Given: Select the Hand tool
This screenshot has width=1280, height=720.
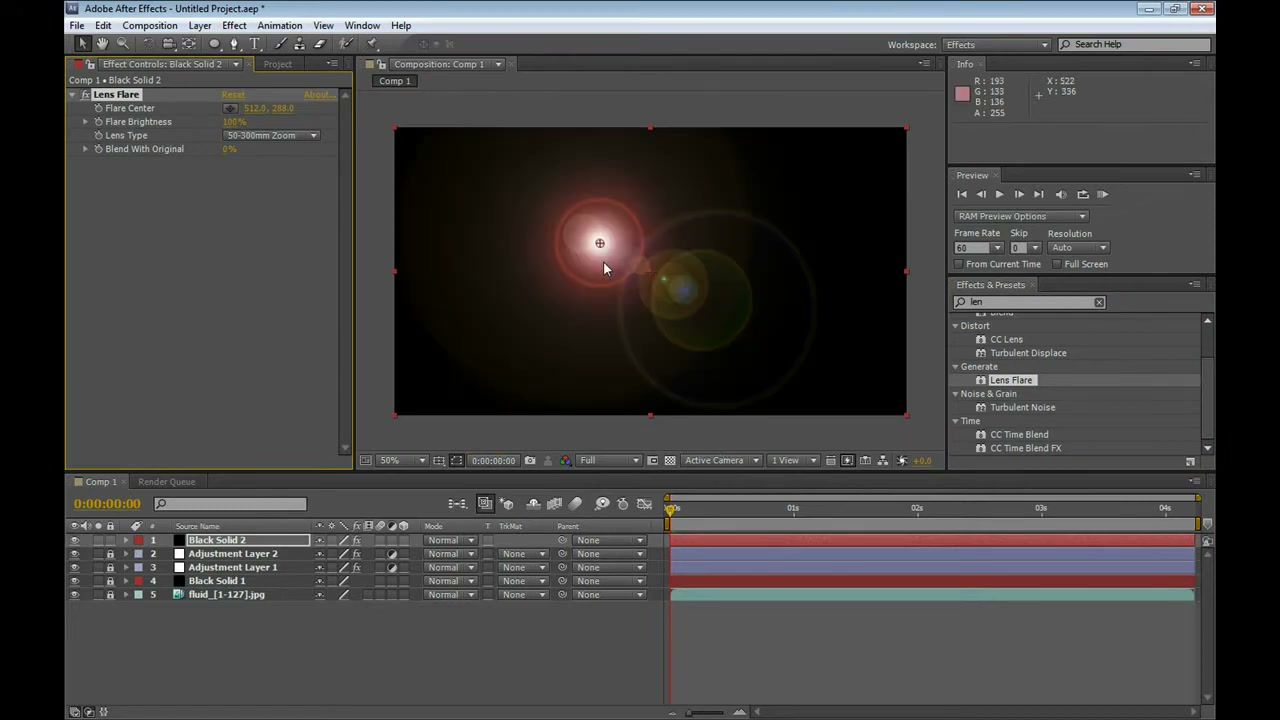Looking at the screenshot, I should click(x=102, y=44).
